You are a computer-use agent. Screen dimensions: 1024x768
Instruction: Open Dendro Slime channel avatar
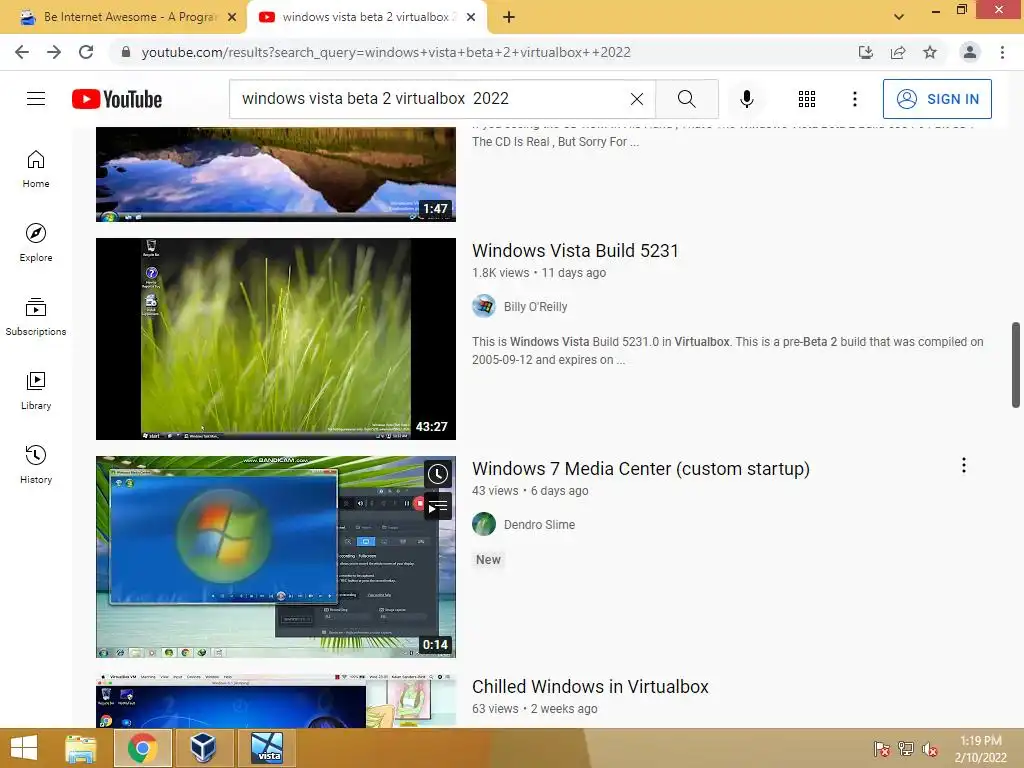(484, 524)
